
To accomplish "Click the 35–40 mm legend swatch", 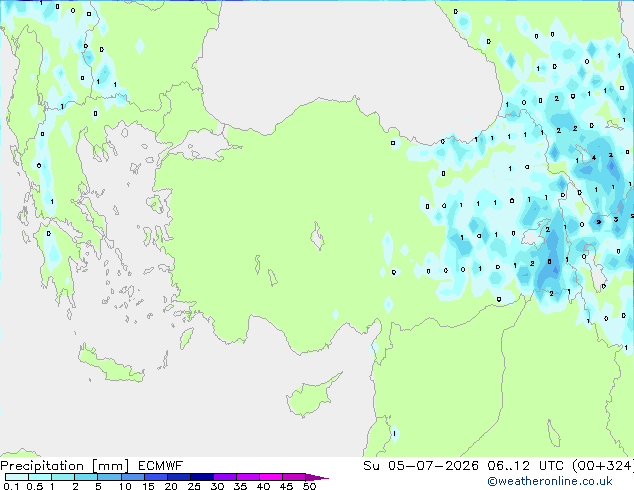I will pos(248,477).
